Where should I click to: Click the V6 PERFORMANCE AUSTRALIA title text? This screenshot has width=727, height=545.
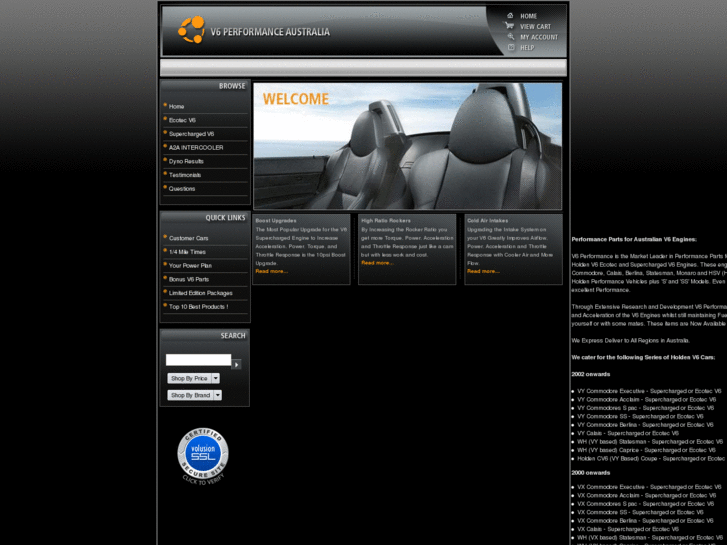270,32
